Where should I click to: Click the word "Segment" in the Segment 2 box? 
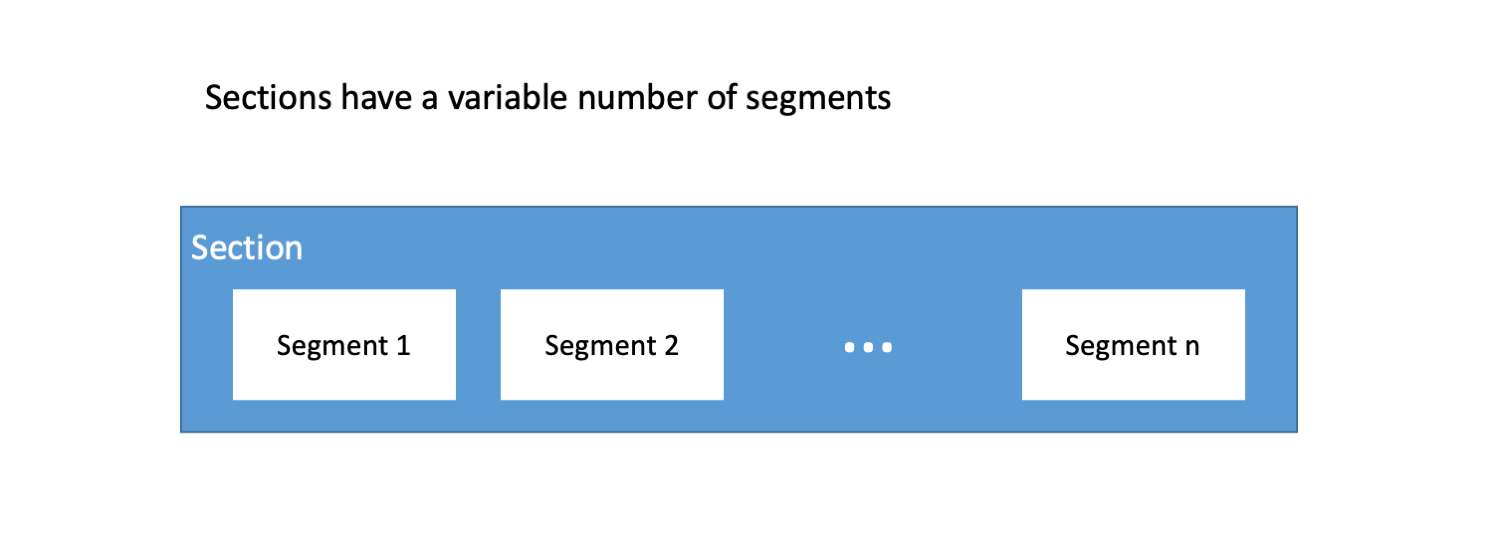pyautogui.click(x=600, y=347)
